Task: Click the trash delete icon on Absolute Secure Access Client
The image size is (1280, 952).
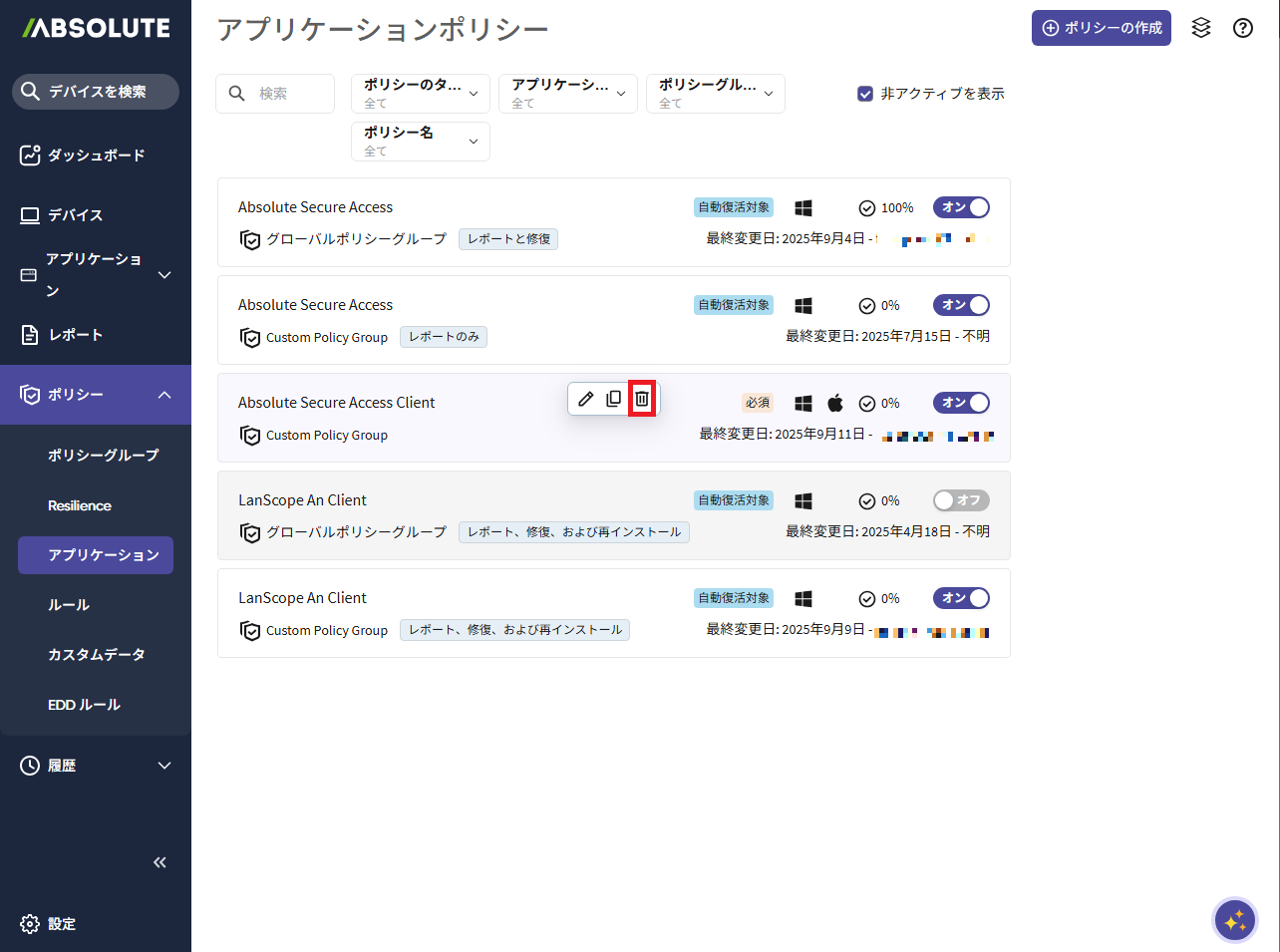Action: 642,399
